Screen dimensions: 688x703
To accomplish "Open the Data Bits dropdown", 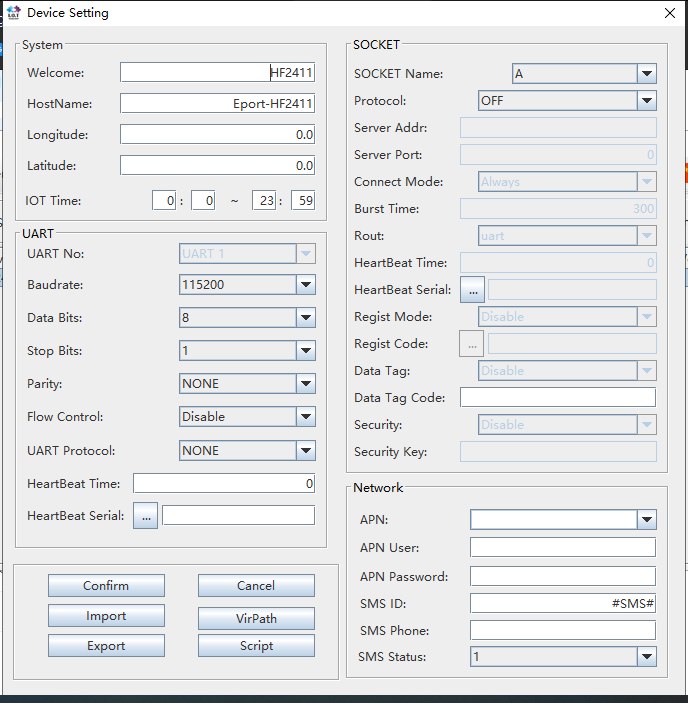I will click(306, 318).
